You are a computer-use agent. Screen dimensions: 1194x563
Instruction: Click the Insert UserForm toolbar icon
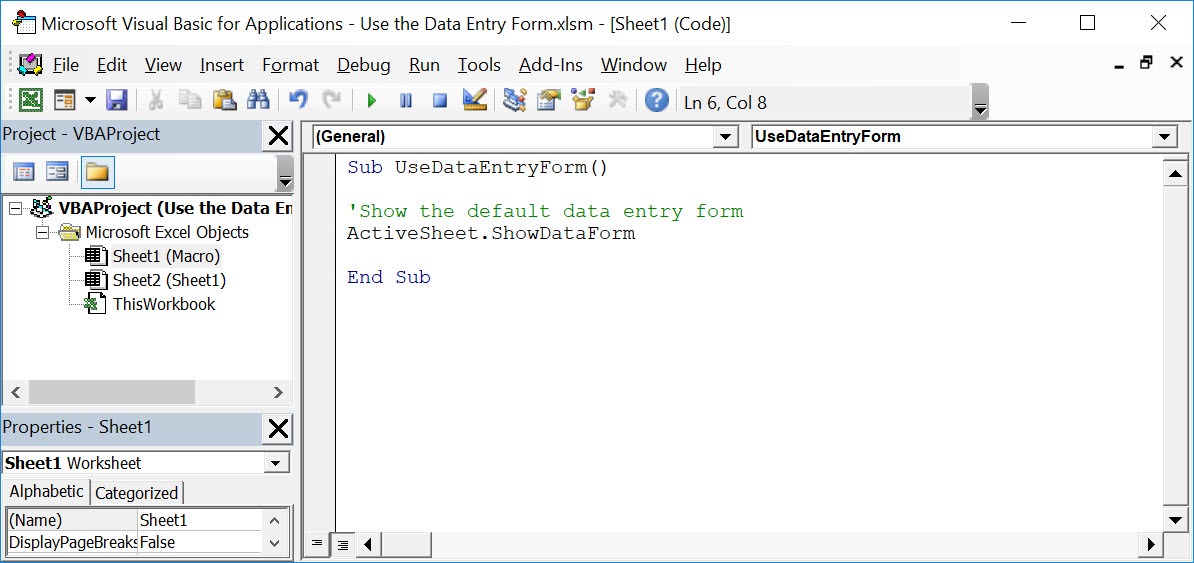[66, 100]
